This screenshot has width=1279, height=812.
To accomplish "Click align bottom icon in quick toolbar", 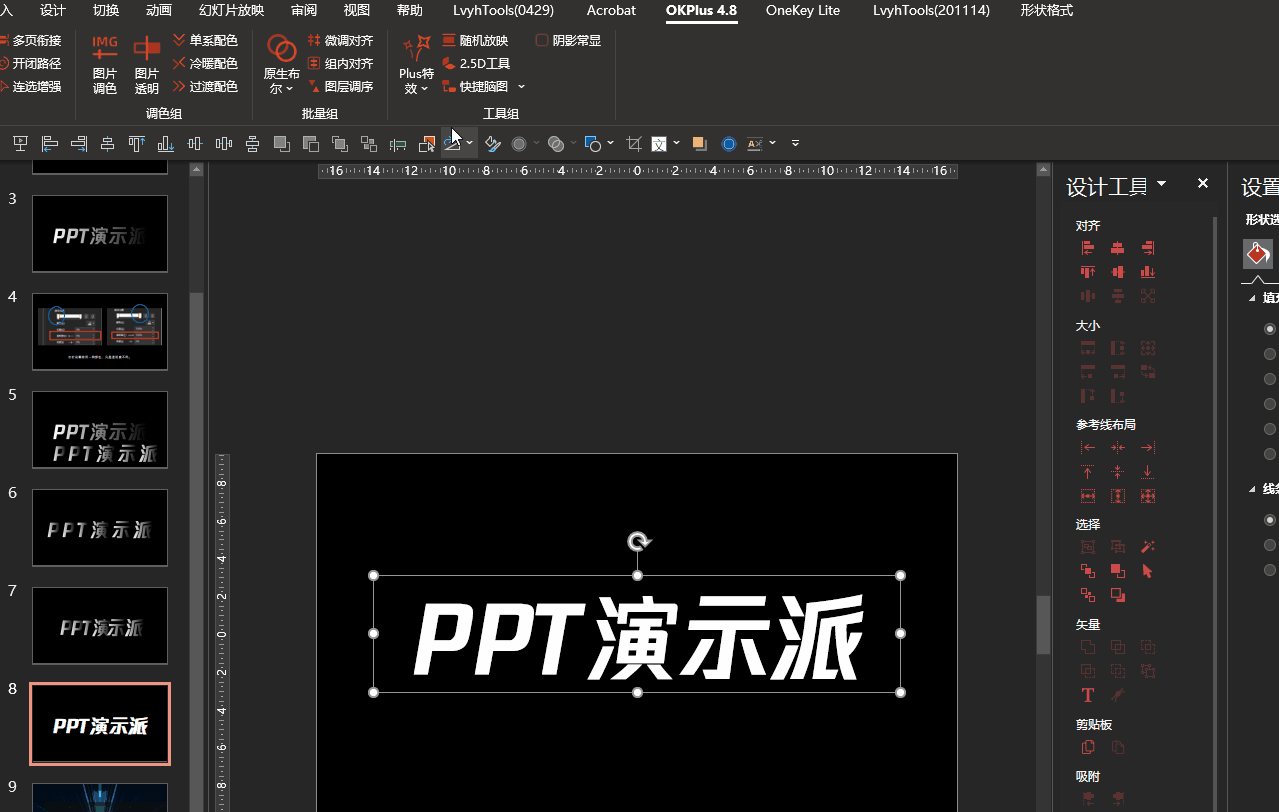I will [x=165, y=144].
